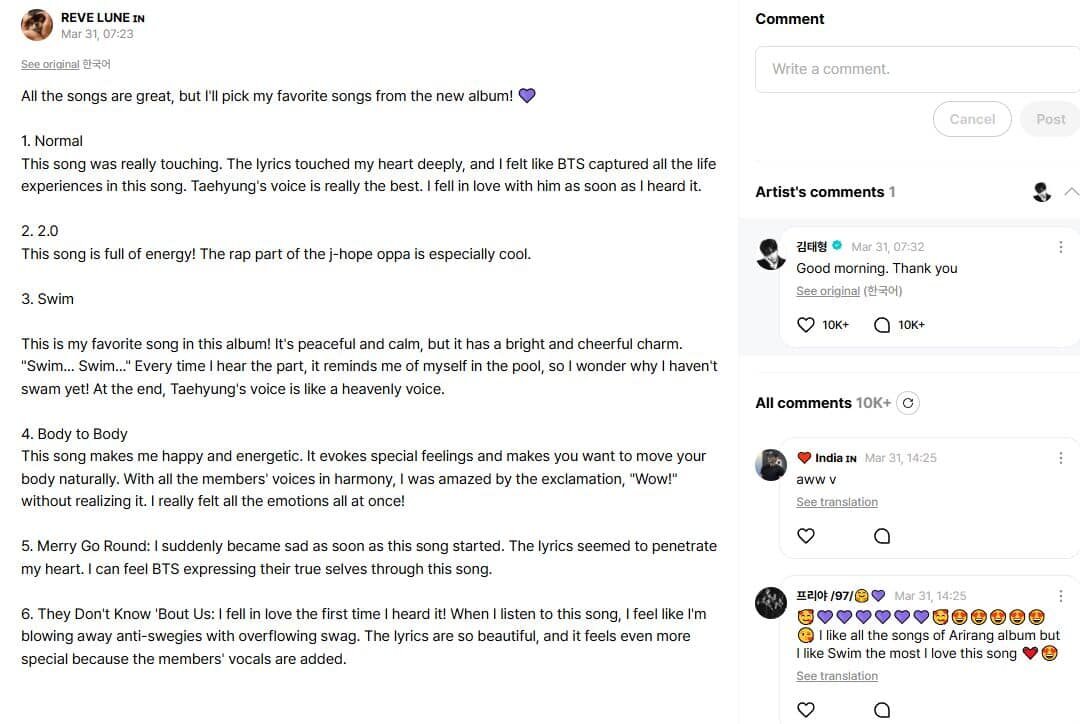
Task: Open 김태형's profile avatar in the artist's comment
Action: click(771, 254)
